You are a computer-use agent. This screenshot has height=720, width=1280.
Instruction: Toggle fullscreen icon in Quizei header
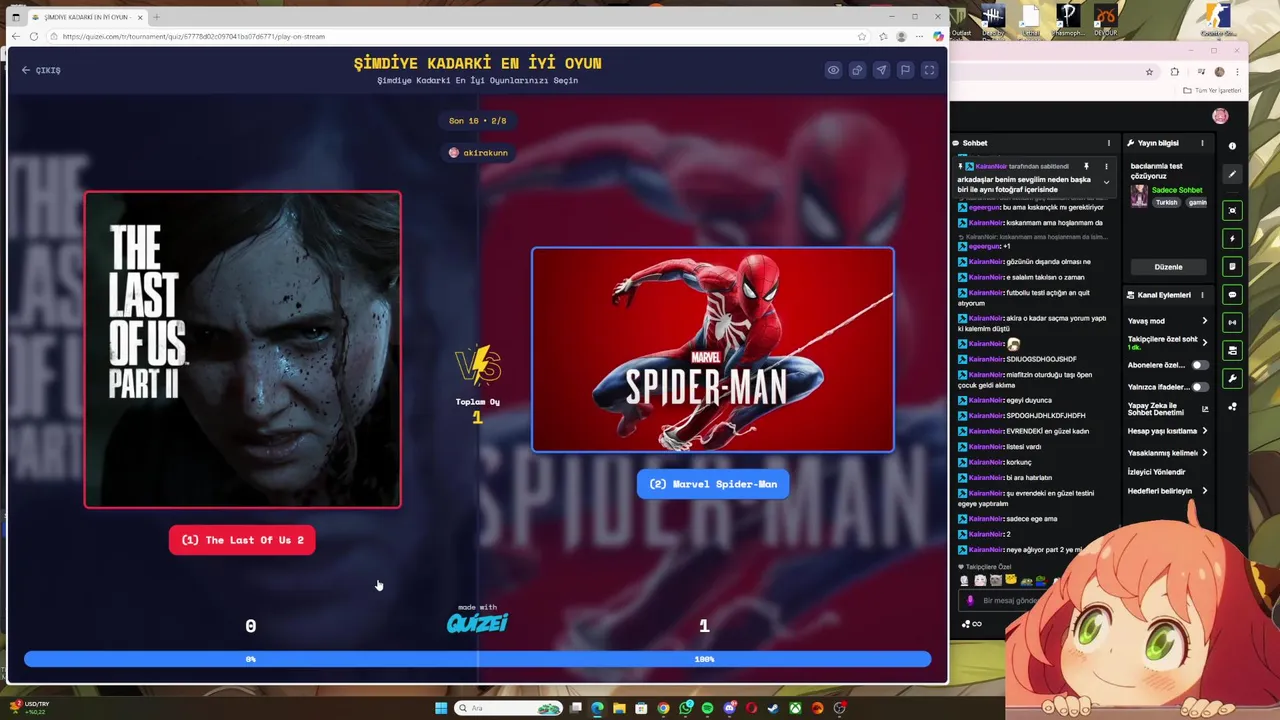(929, 70)
